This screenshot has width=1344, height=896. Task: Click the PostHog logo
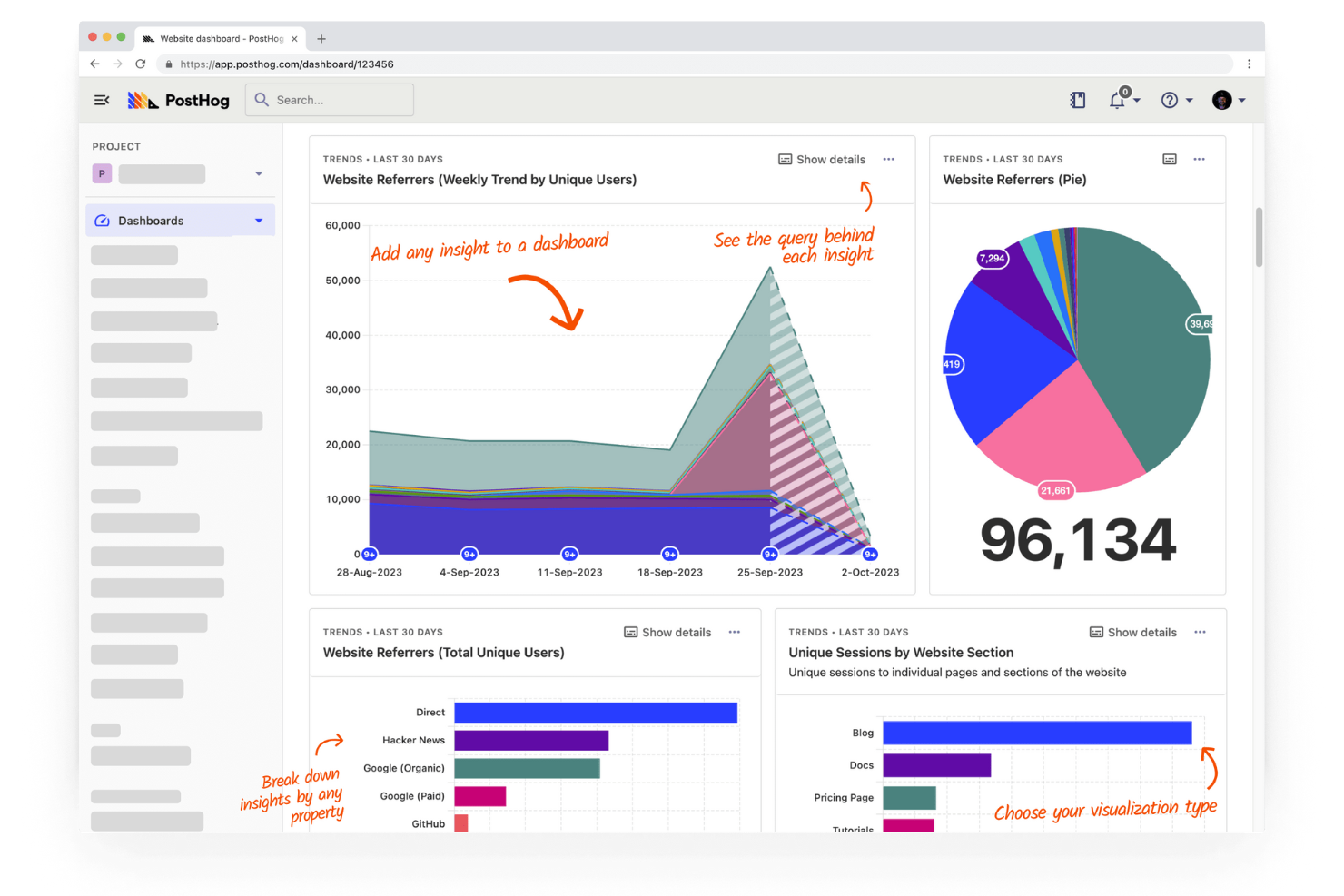179,100
